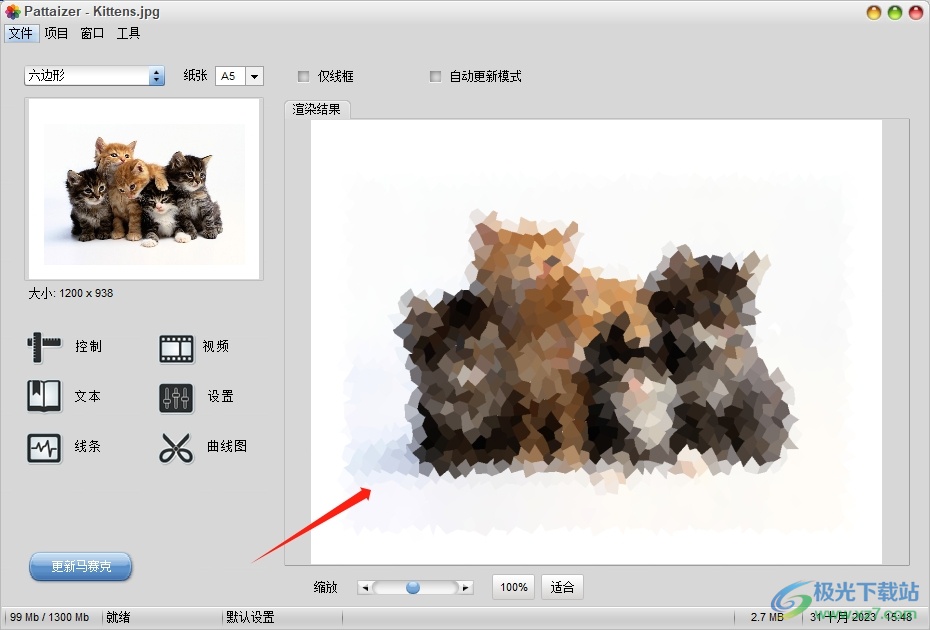Image resolution: width=930 pixels, height=630 pixels.
Task: Select the 渲染结果 tab
Action: 317,109
